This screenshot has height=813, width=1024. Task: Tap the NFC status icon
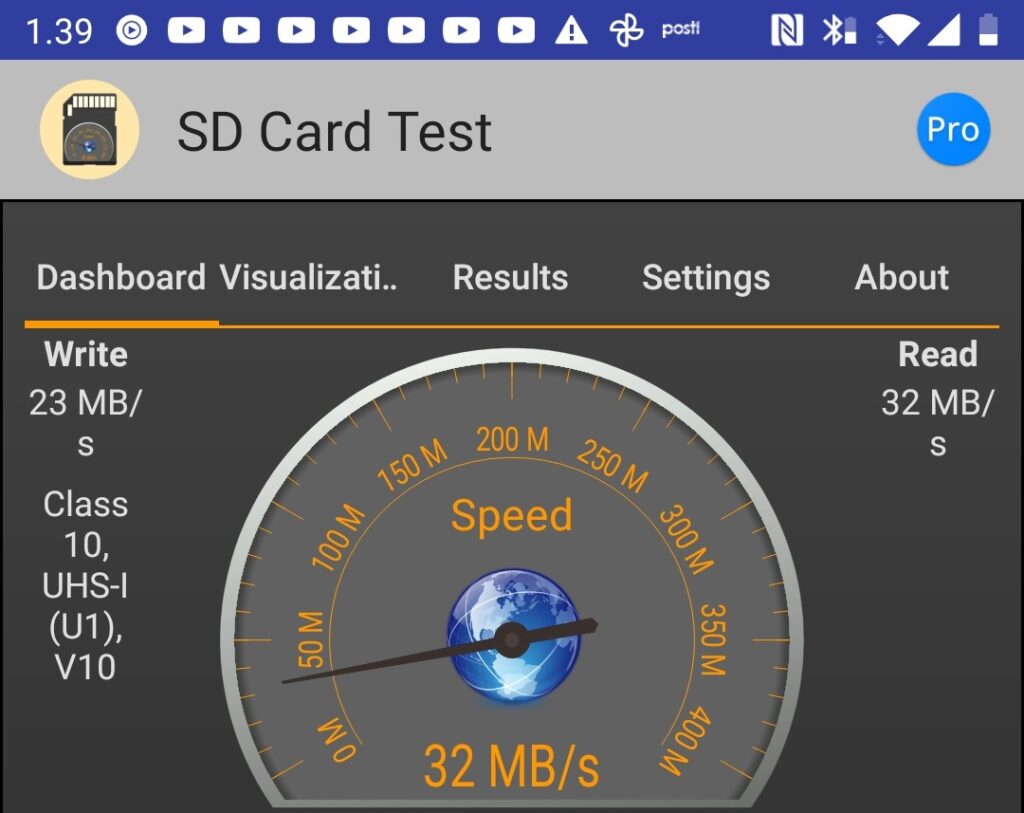[787, 31]
